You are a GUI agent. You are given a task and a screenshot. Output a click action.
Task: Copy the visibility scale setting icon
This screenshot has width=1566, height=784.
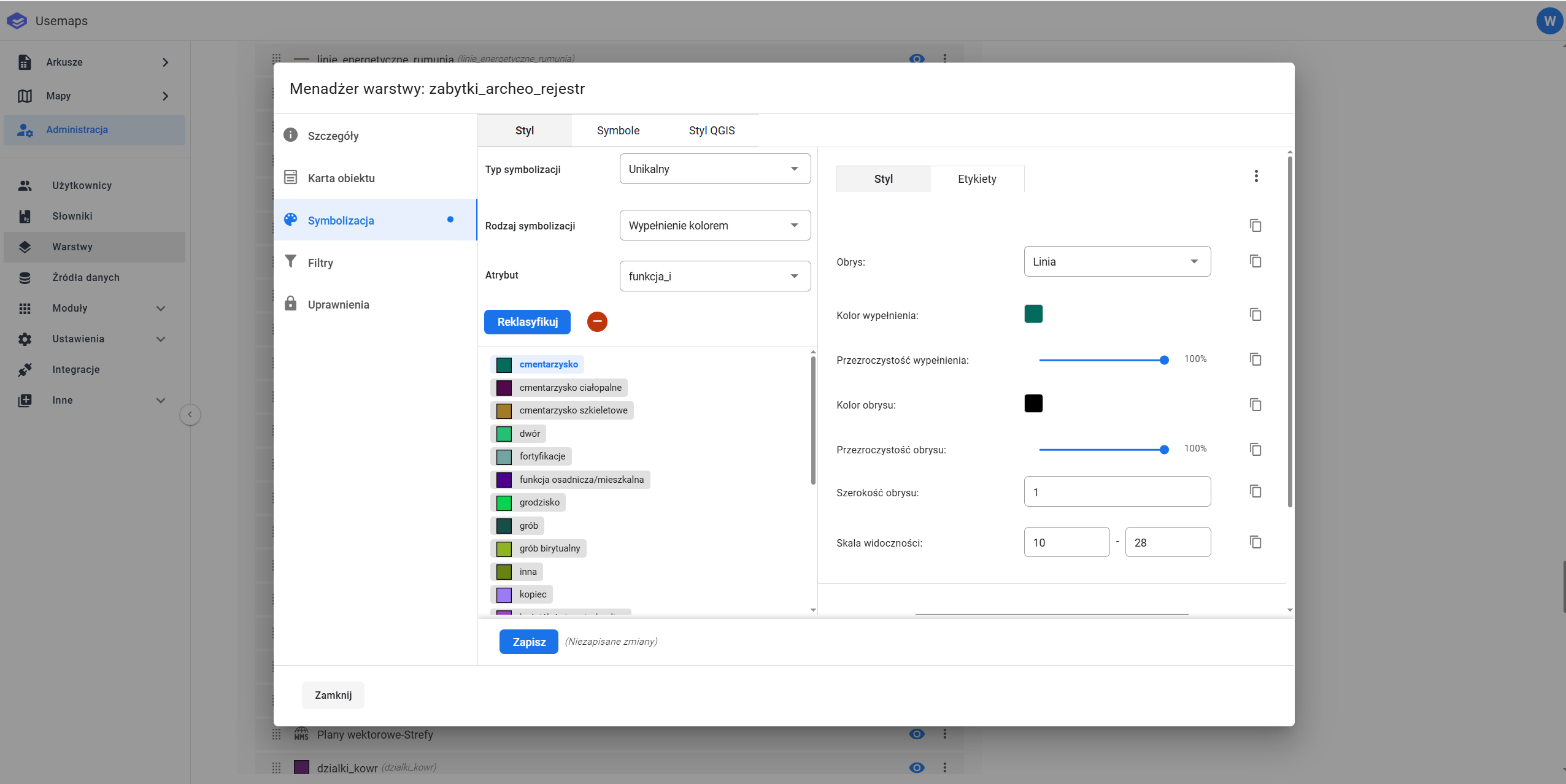pos(1255,542)
